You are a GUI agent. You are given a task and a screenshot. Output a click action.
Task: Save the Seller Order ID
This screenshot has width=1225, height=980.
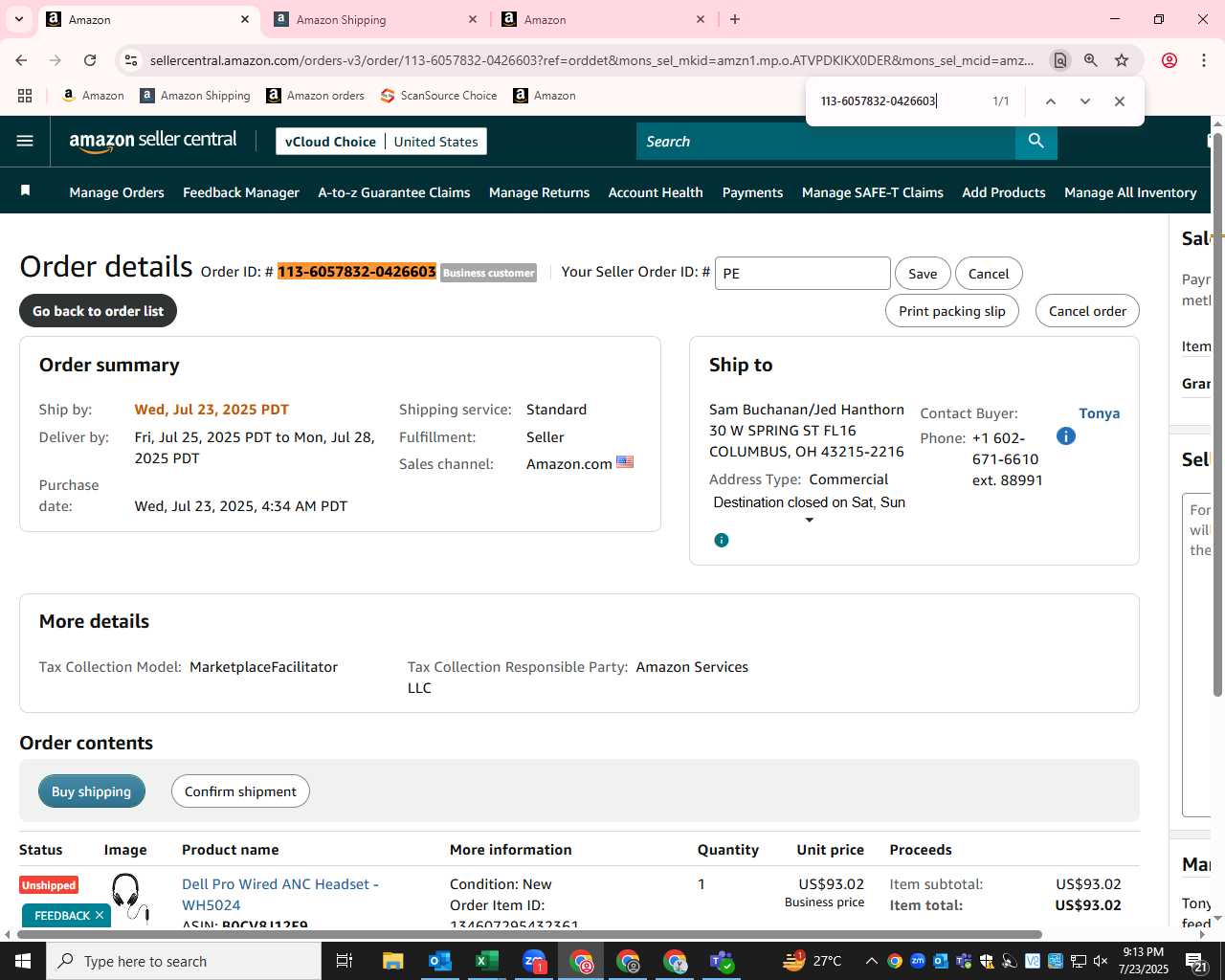pyautogui.click(x=923, y=274)
